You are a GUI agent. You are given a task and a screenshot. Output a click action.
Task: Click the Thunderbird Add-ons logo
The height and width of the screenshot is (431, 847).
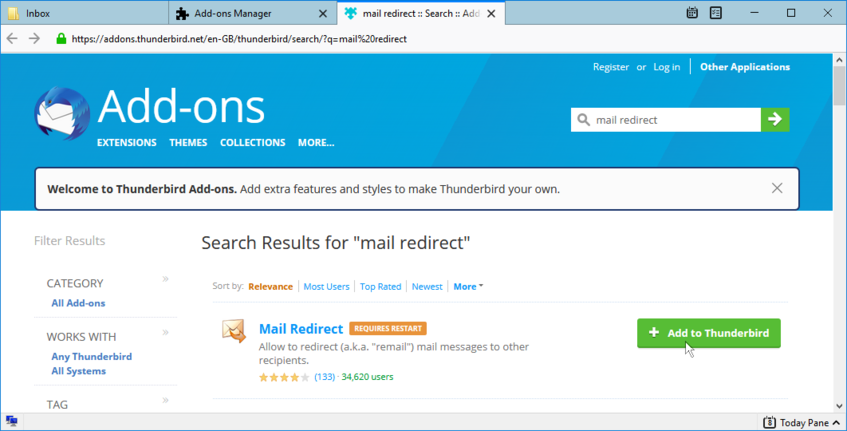[62, 113]
